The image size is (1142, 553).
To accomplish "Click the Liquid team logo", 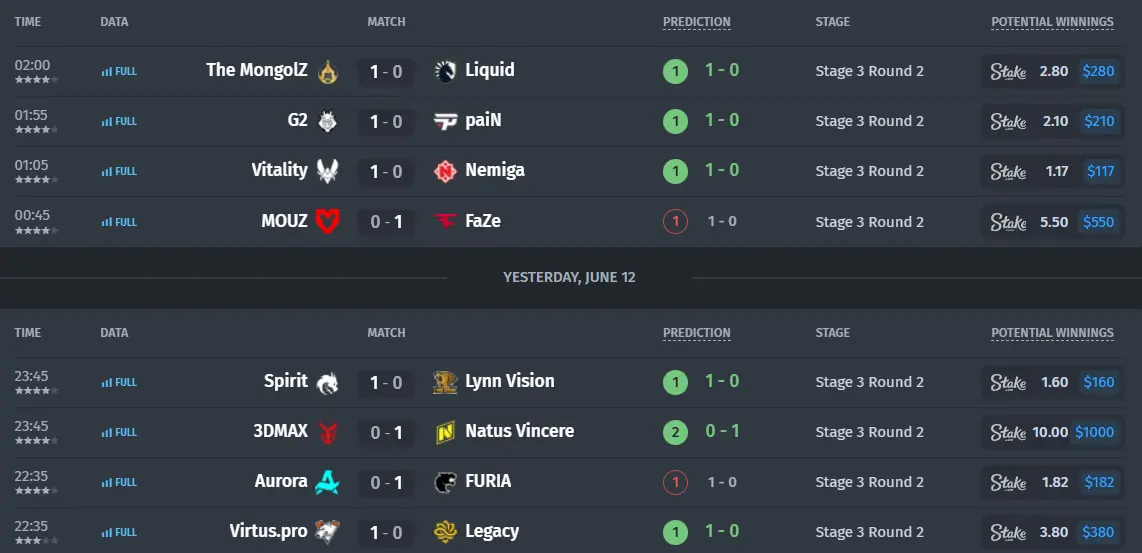I will [x=445, y=71].
